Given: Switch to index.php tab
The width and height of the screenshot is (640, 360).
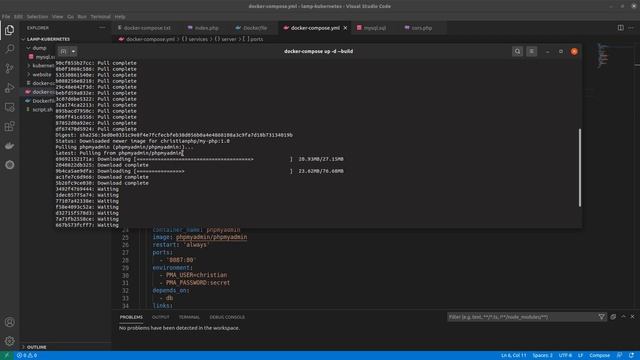Looking at the screenshot, I should point(206,28).
